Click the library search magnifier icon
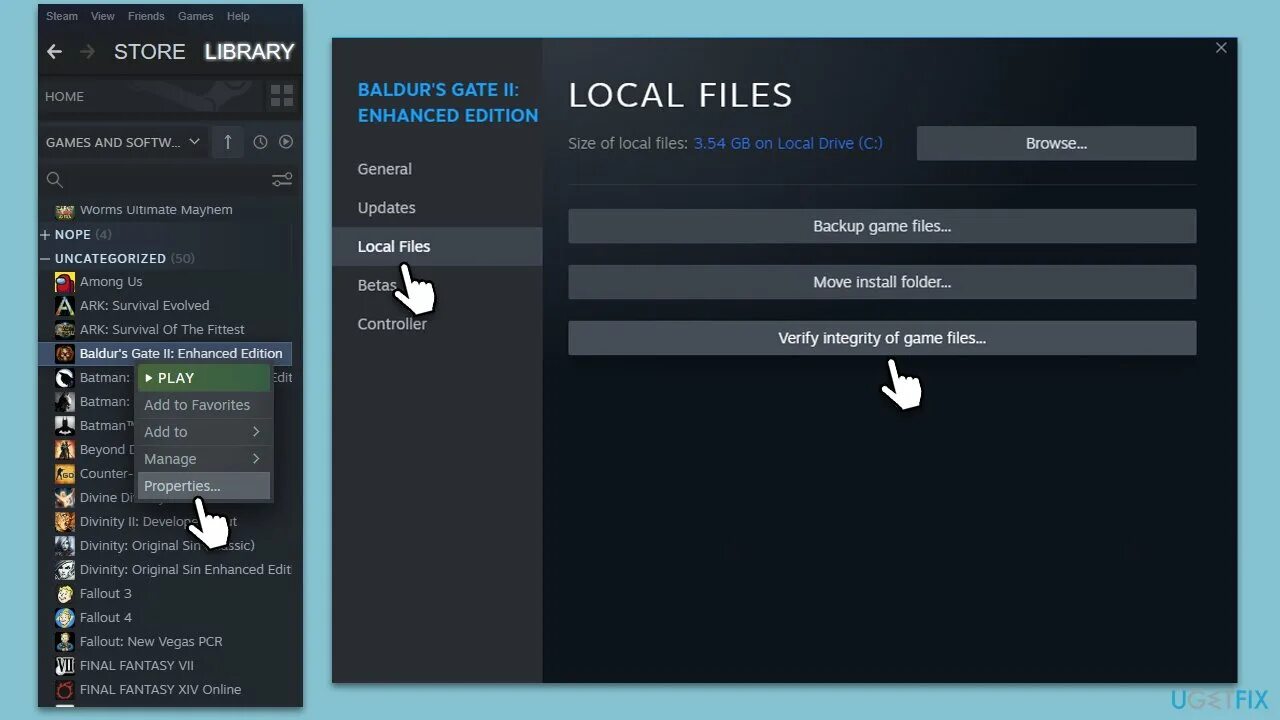Viewport: 1280px width, 720px height. click(55, 180)
